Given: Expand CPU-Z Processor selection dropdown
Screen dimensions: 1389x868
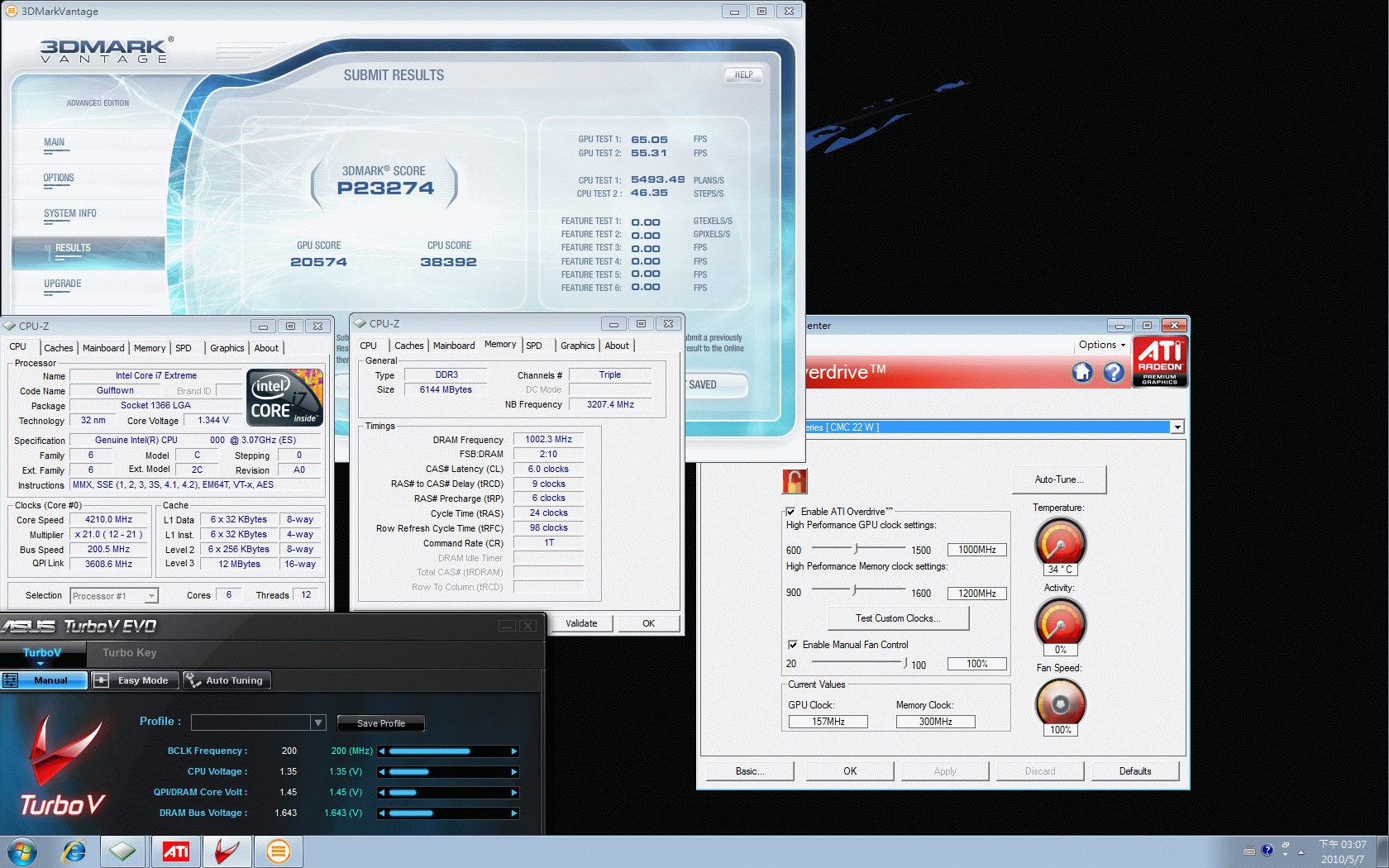Looking at the screenshot, I should (151, 596).
